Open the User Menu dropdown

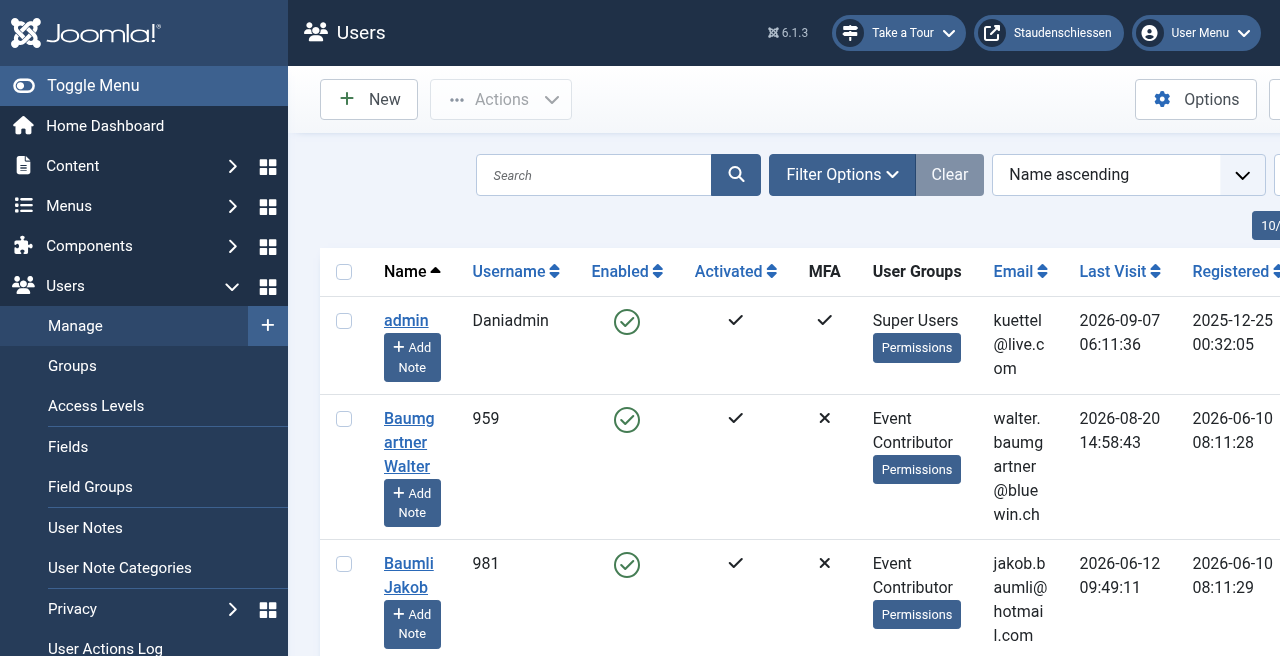coord(1196,33)
